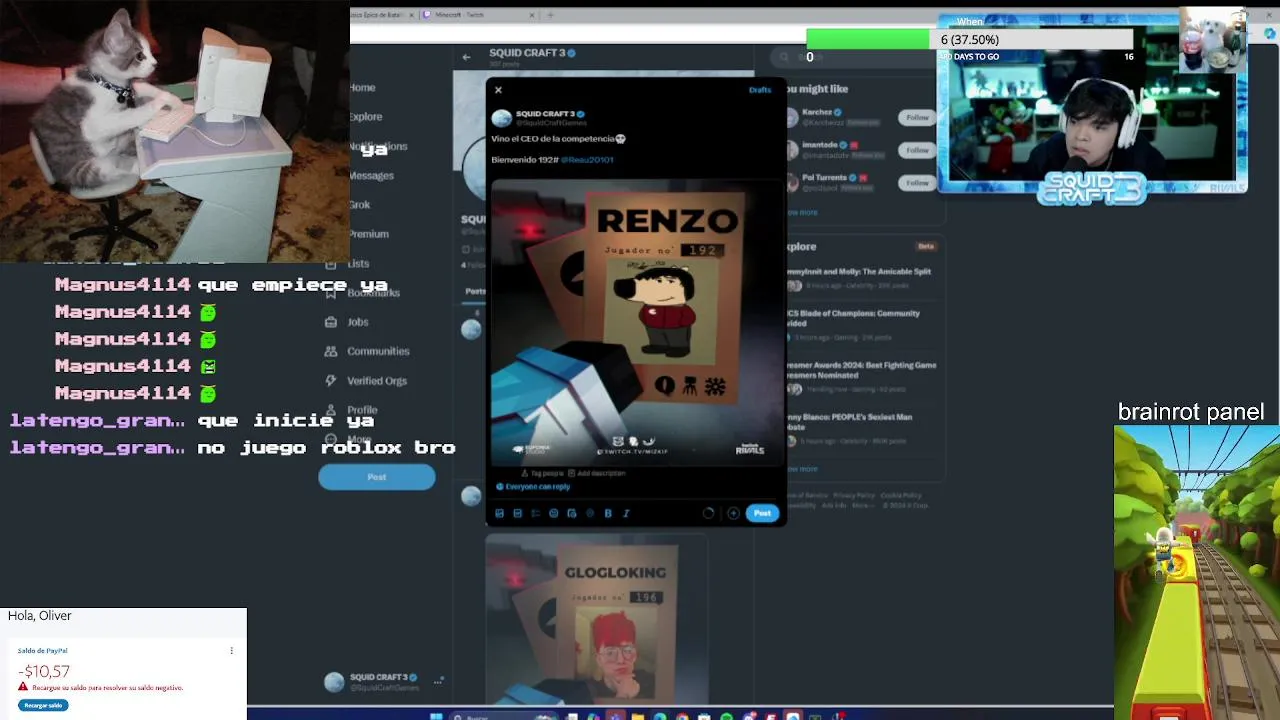
Task: Open new browser tab with plus button
Action: (x=550, y=15)
